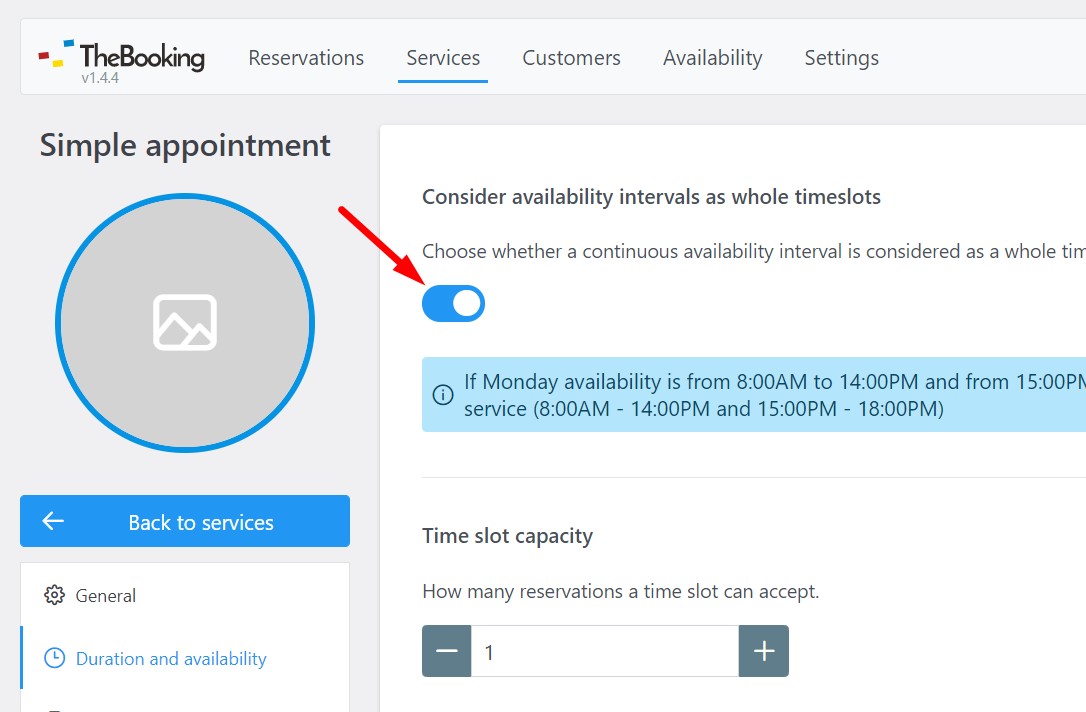Click the Monday availability info notice
This screenshot has width=1086, height=712.
pos(754,395)
